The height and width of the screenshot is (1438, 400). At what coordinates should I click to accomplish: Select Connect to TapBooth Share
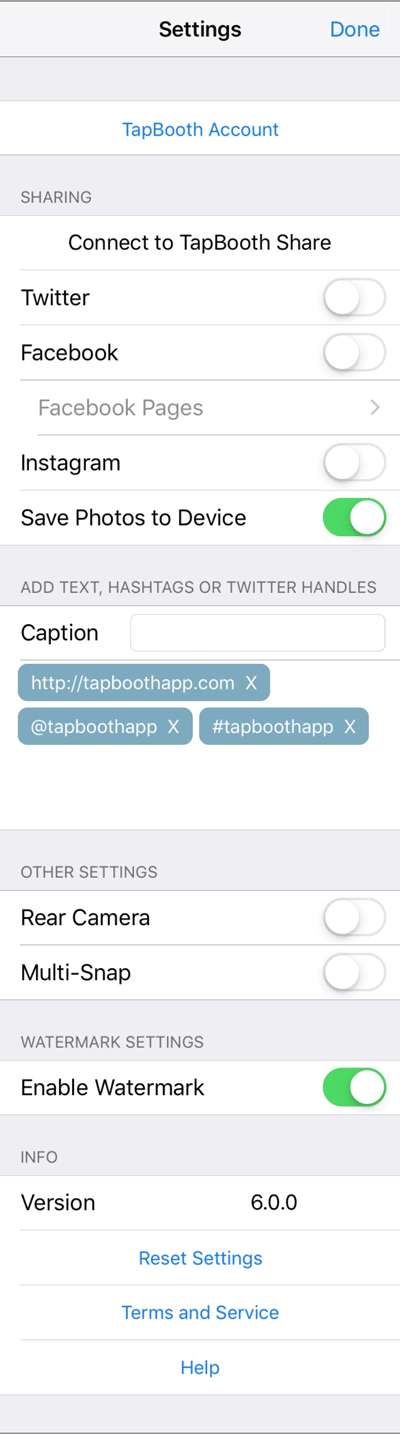tap(200, 243)
